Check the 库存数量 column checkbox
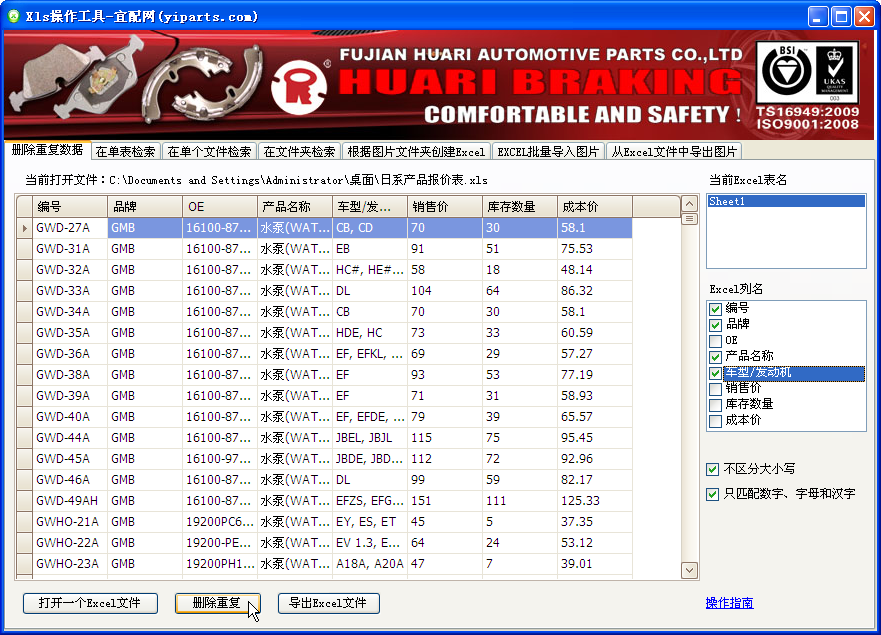This screenshot has width=881, height=635. coord(715,405)
